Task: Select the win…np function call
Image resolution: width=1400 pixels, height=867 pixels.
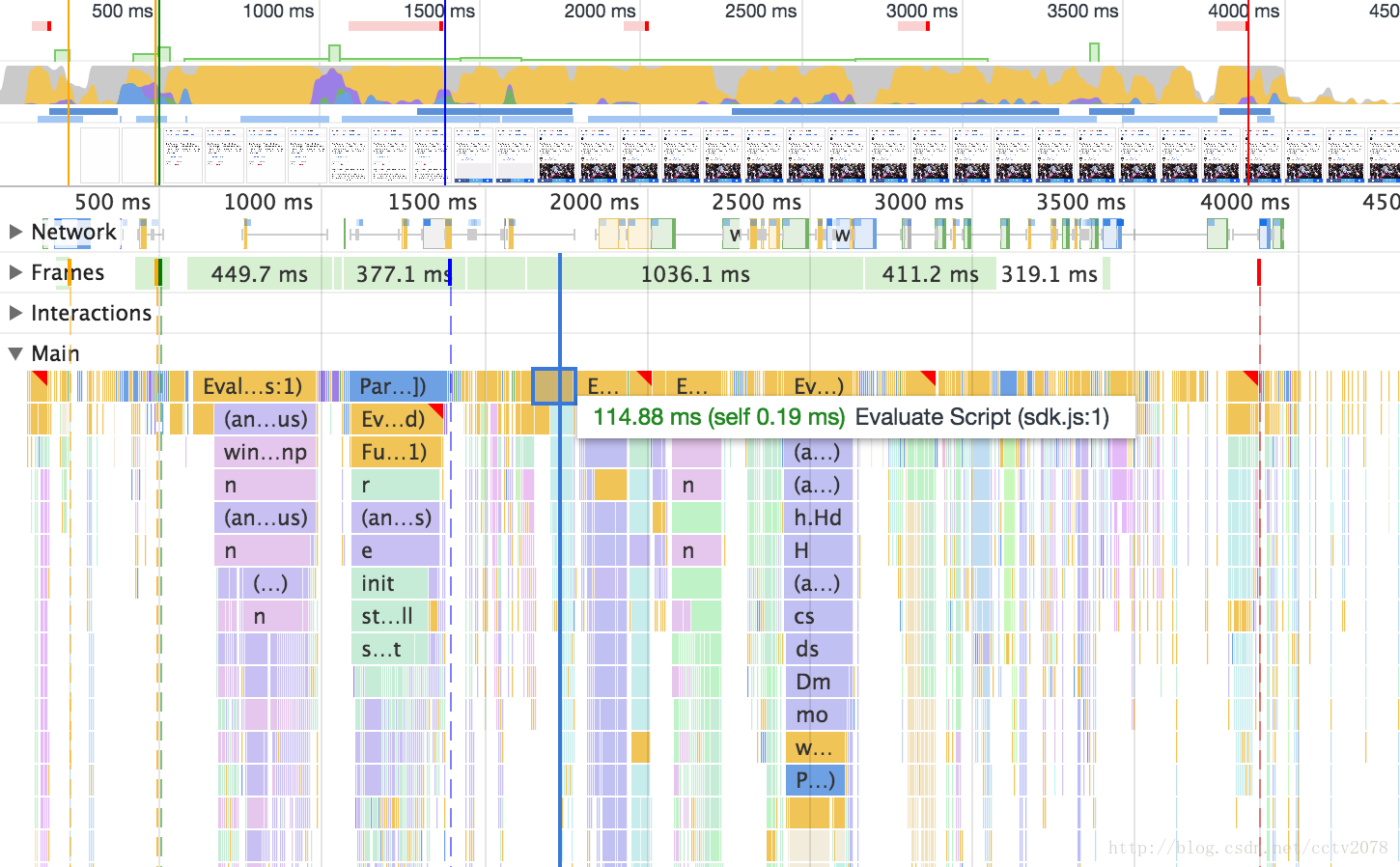Action: [x=266, y=452]
